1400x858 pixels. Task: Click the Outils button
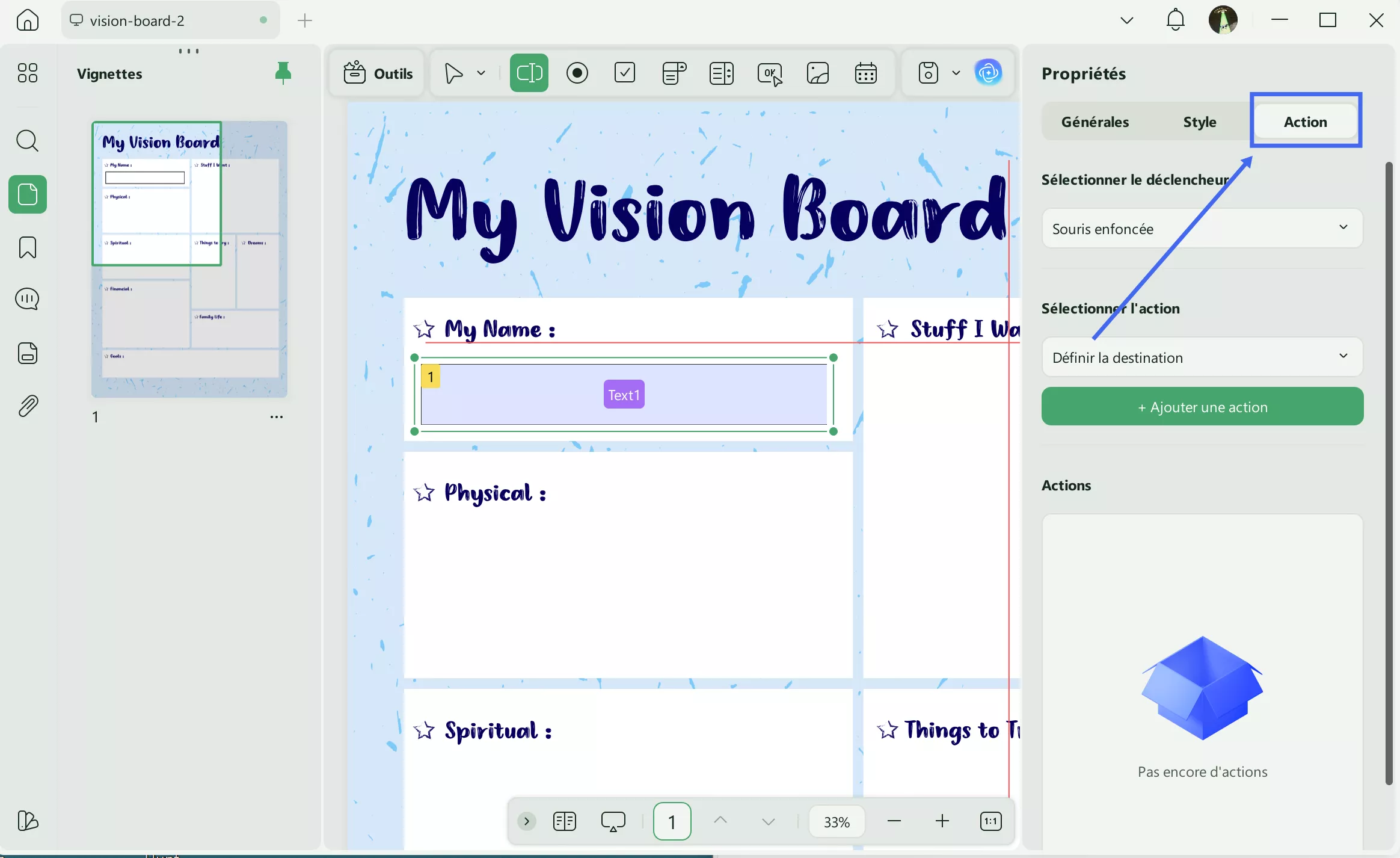378,73
